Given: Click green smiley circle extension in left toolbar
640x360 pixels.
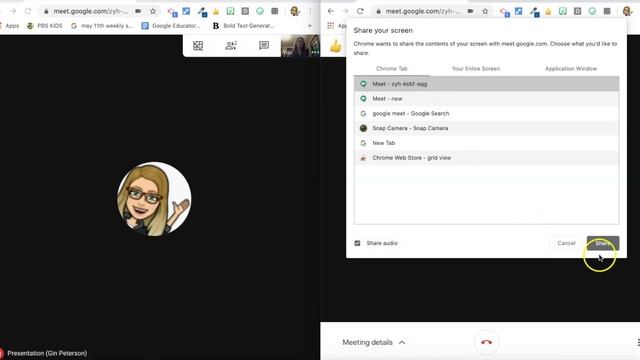Looking at the screenshot, I should click(260, 11).
